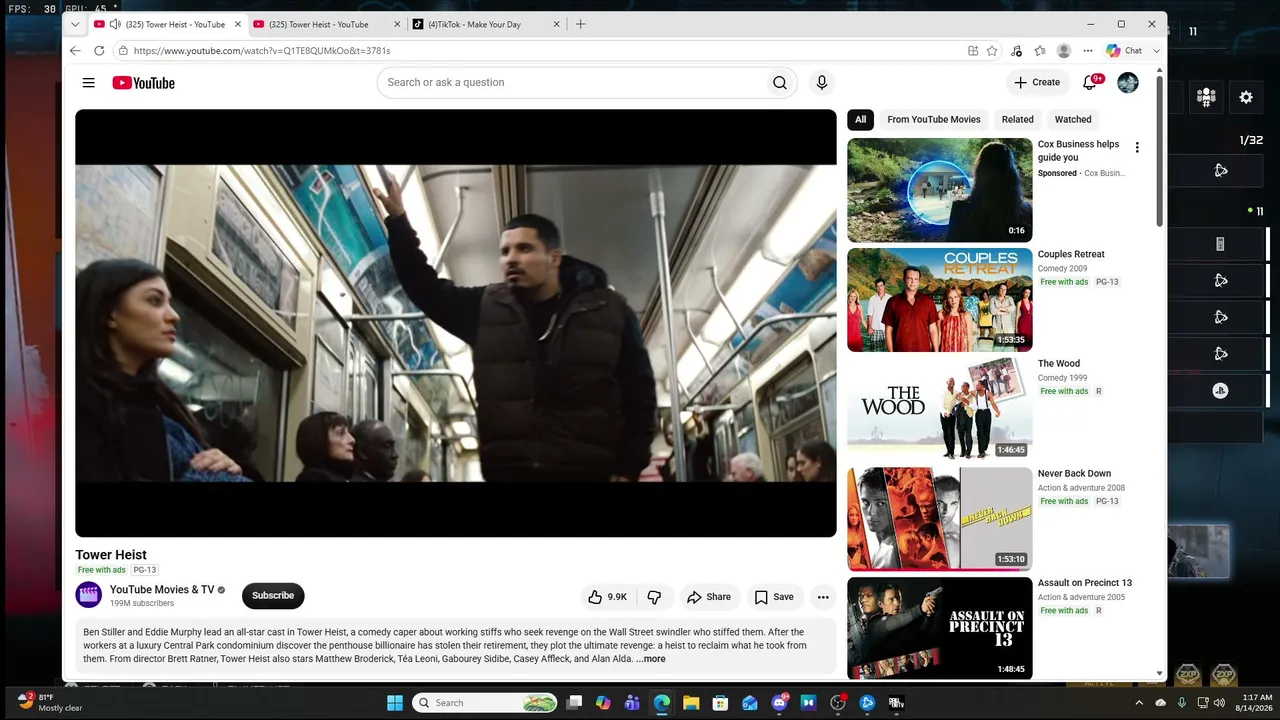Open the YouTube account avatar menu
Viewport: 1280px width, 720px height.
(1128, 83)
